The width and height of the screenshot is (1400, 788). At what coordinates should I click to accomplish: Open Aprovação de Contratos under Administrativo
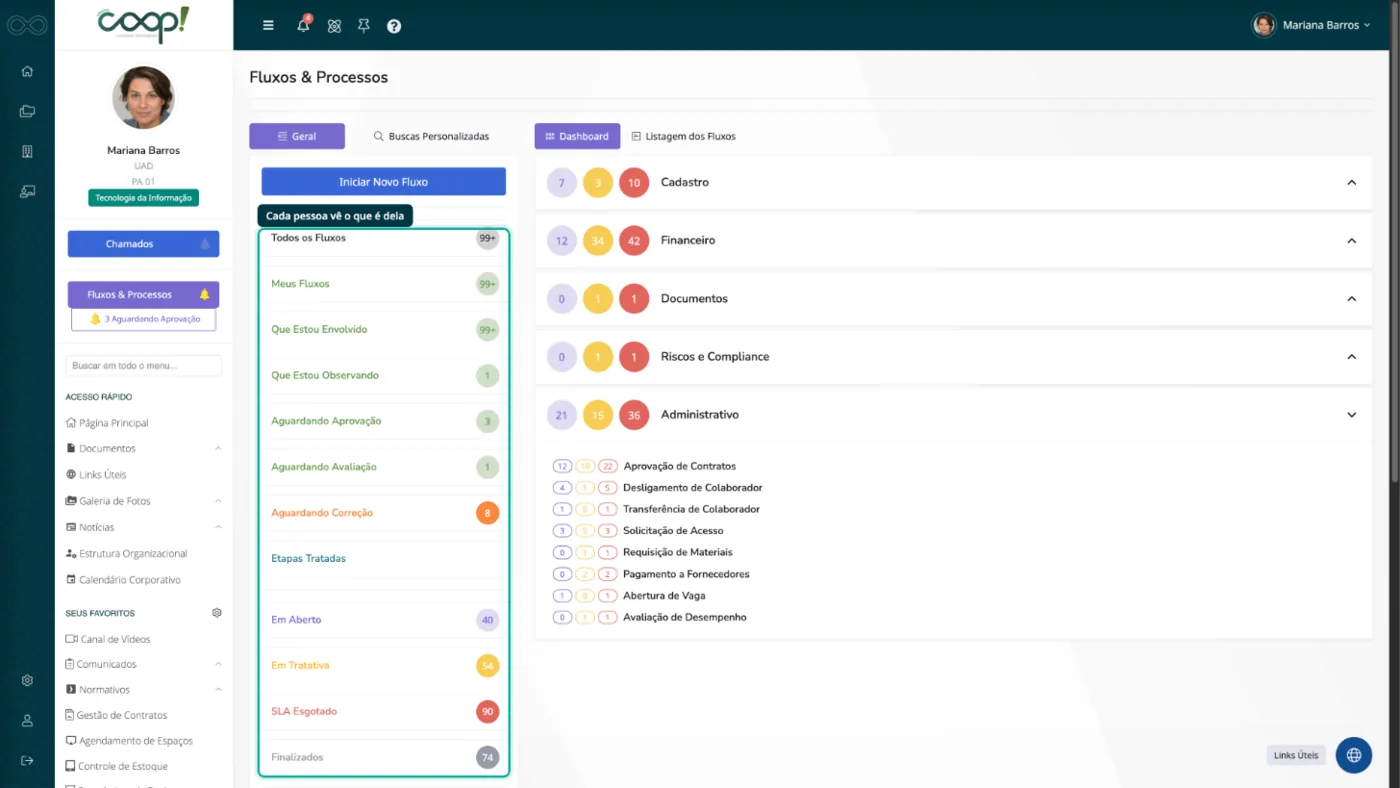tap(679, 466)
